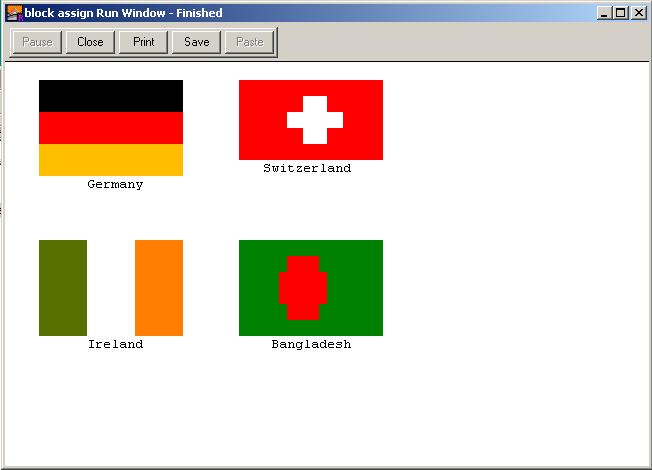The width and height of the screenshot is (652, 470).
Task: Click the Close button in the toolbar
Action: [90, 42]
